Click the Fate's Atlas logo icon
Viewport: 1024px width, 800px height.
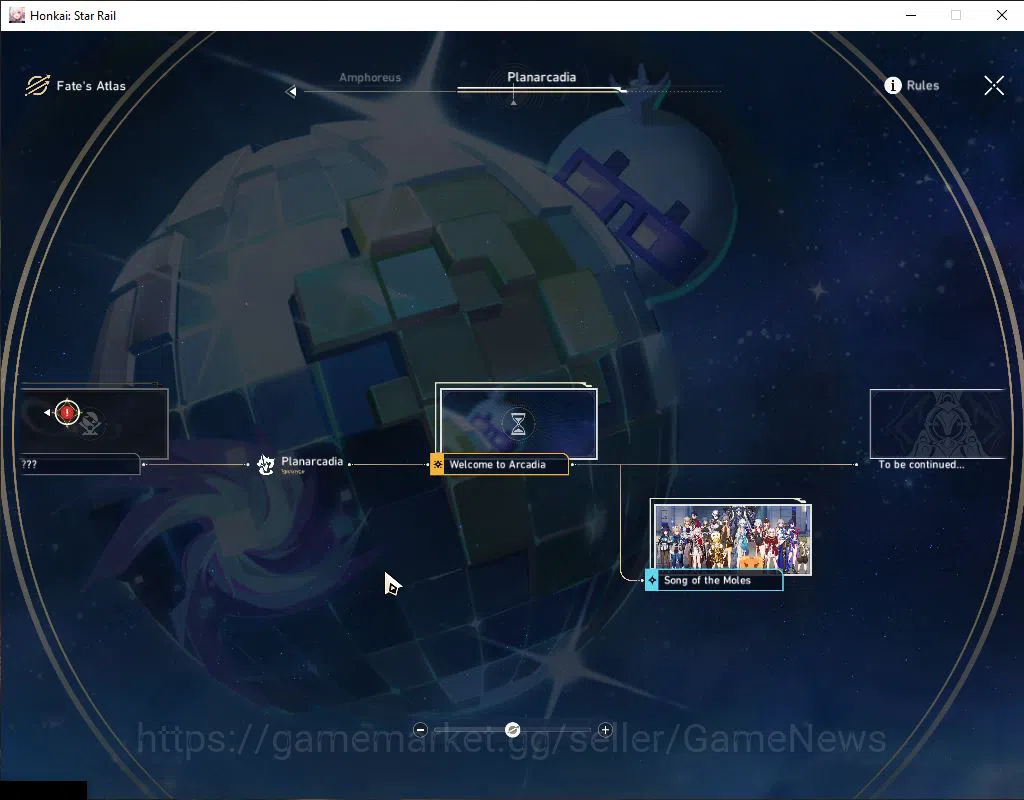pyautogui.click(x=37, y=86)
